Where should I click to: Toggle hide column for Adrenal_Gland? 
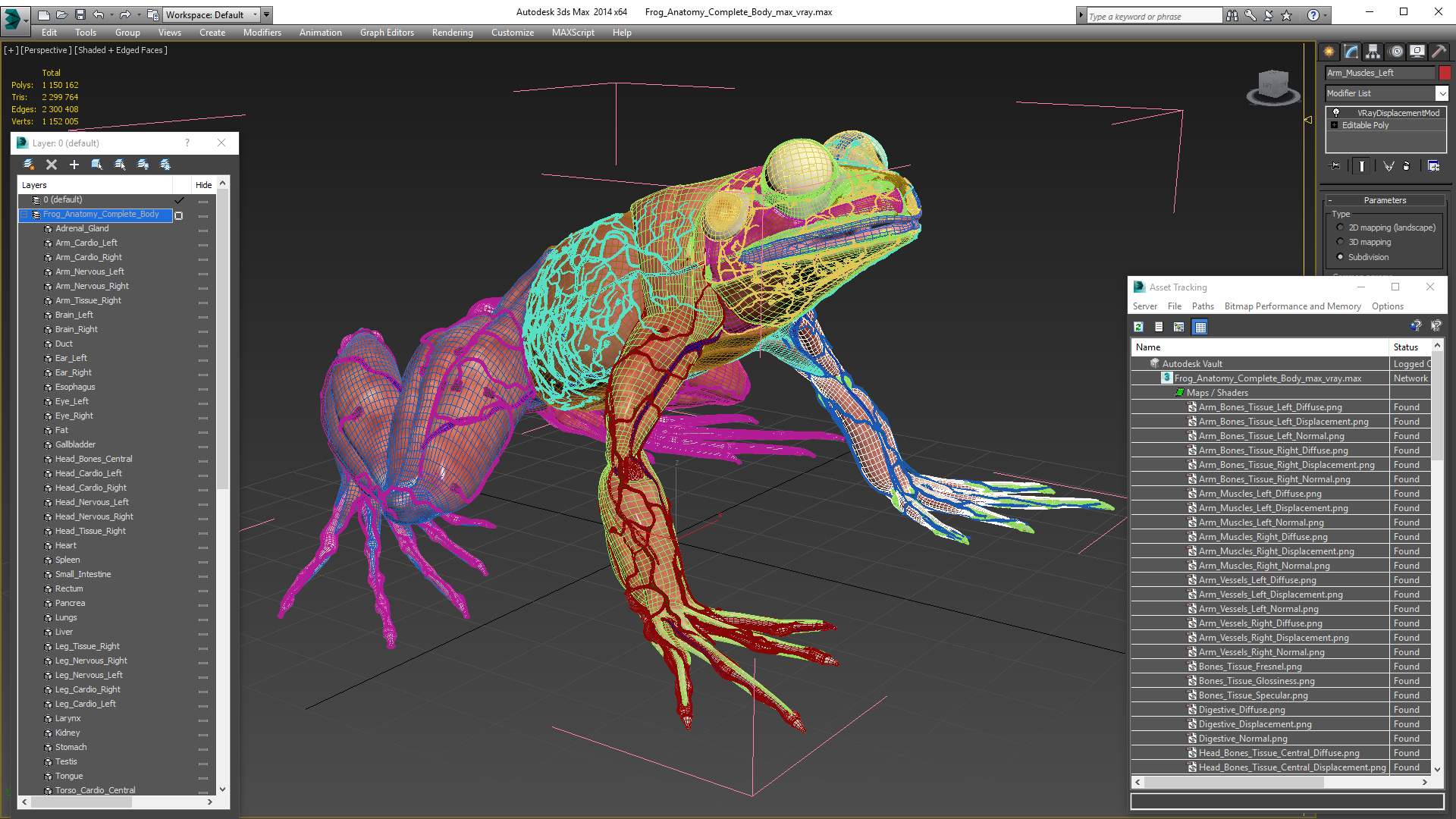click(203, 230)
